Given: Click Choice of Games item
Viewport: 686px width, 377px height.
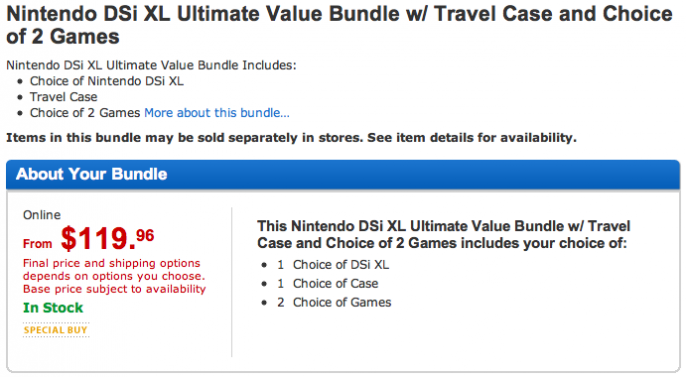Looking at the screenshot, I should tap(342, 302).
